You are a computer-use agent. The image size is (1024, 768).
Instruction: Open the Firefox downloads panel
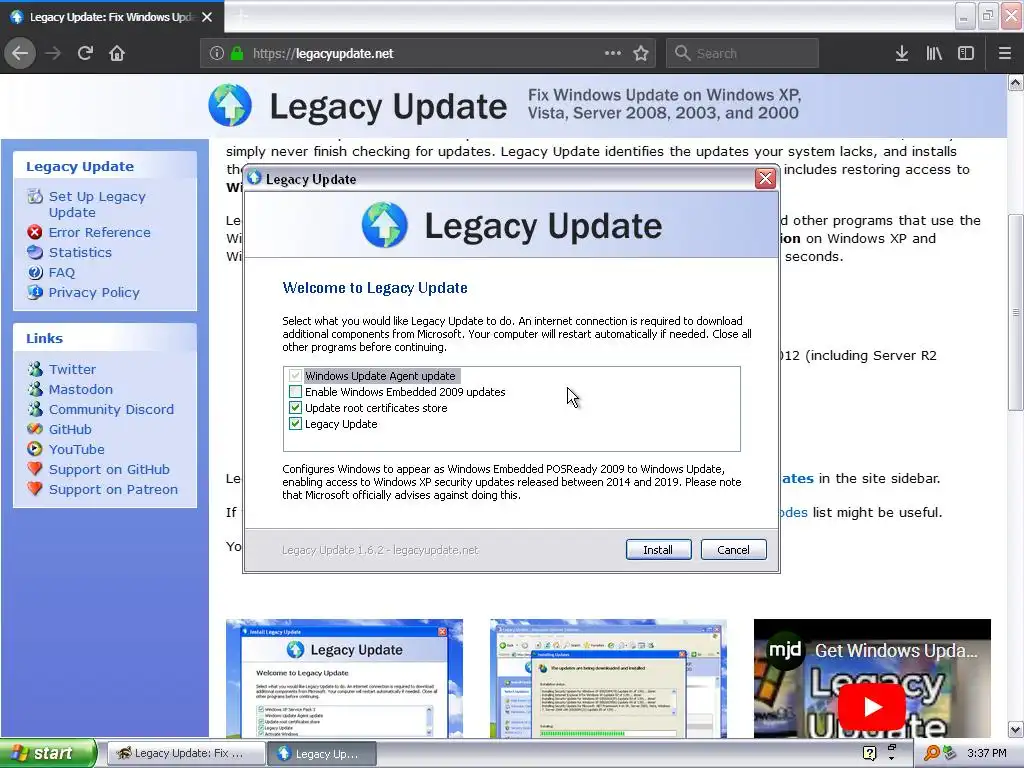pos(901,53)
